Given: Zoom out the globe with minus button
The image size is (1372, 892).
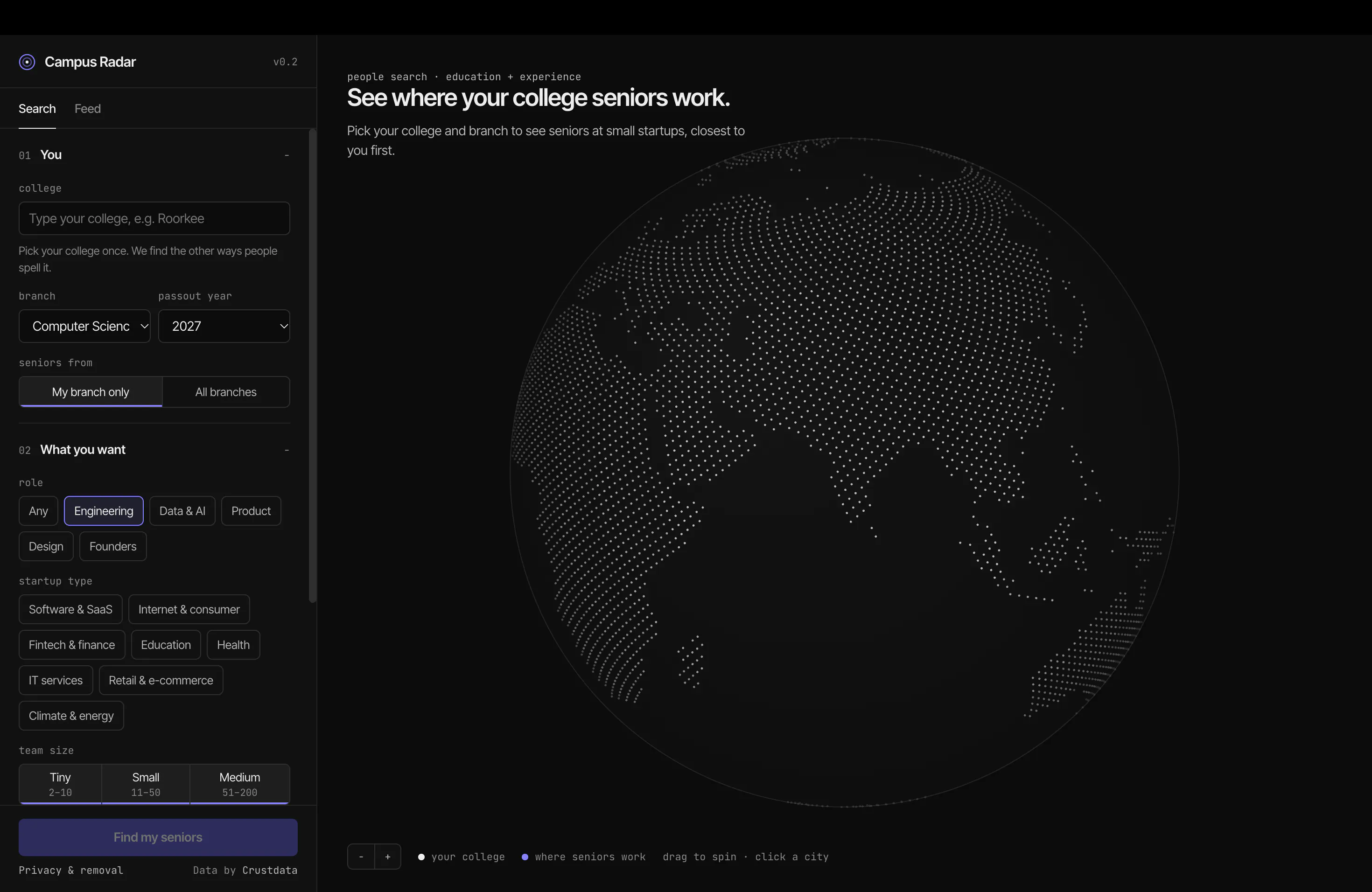Looking at the screenshot, I should [361, 856].
